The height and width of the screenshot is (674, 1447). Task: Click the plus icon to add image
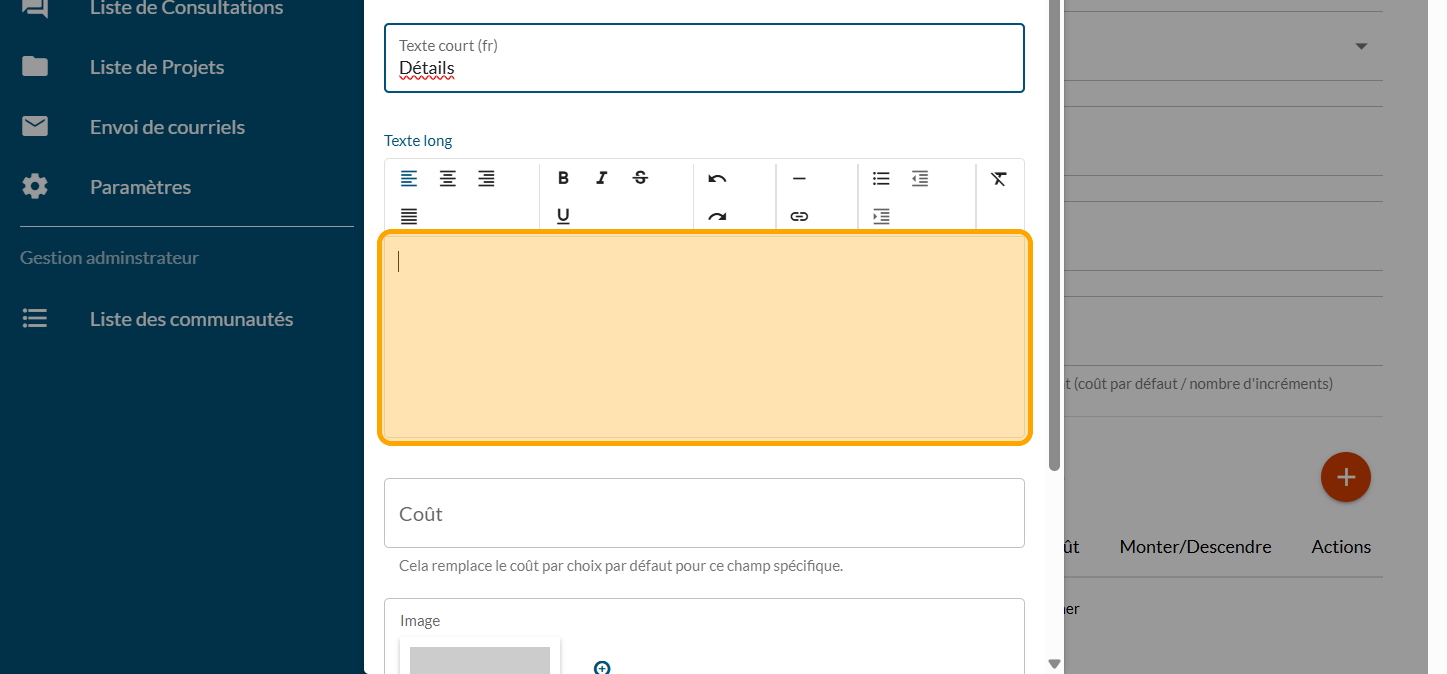click(x=602, y=667)
